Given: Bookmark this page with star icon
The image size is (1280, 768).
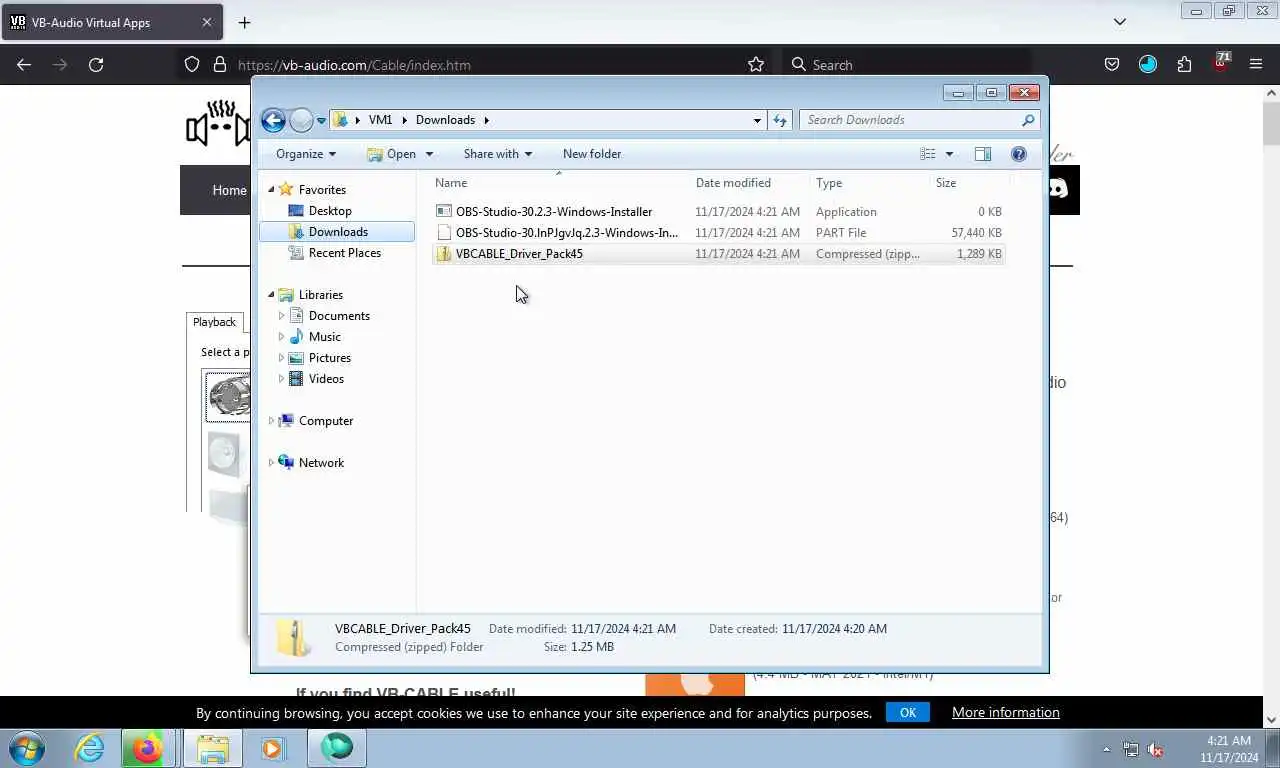Looking at the screenshot, I should 756,65.
